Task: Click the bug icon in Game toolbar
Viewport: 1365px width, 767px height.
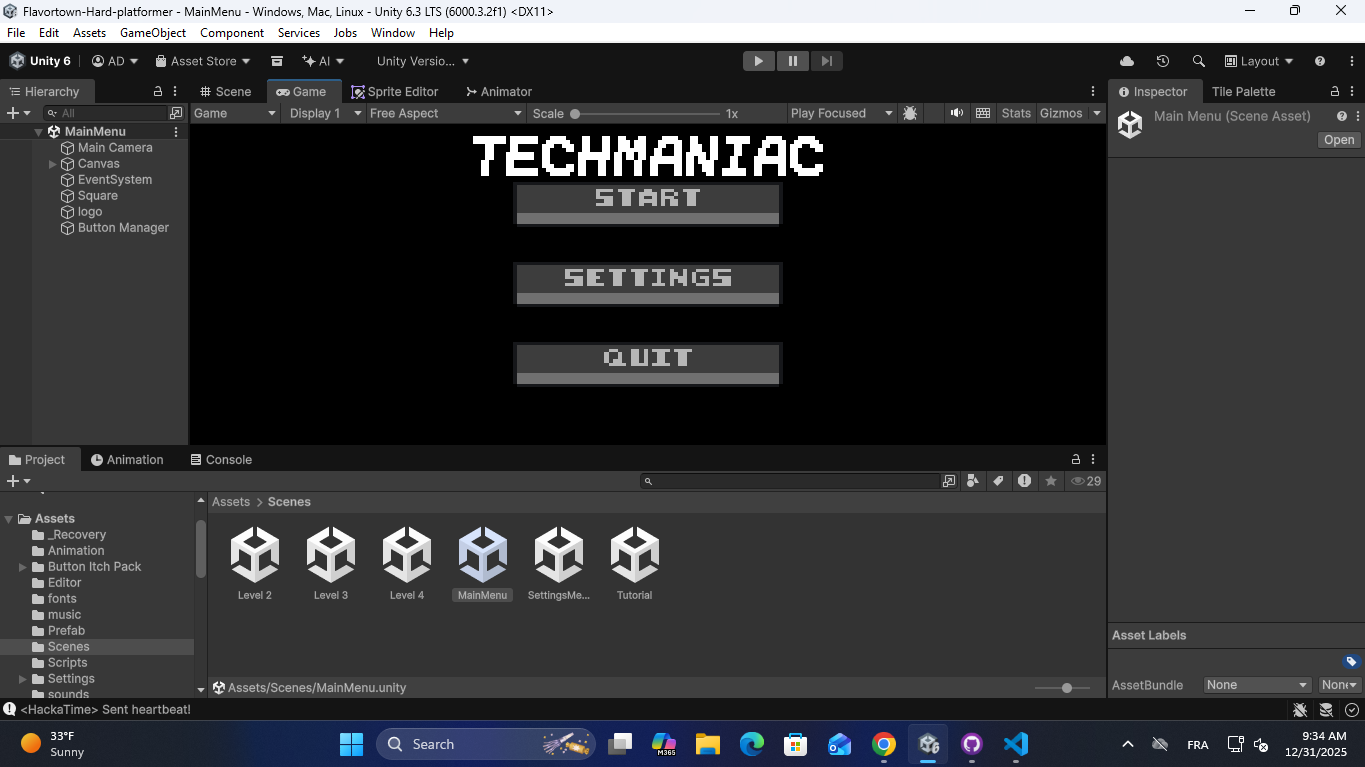Action: tap(910, 113)
